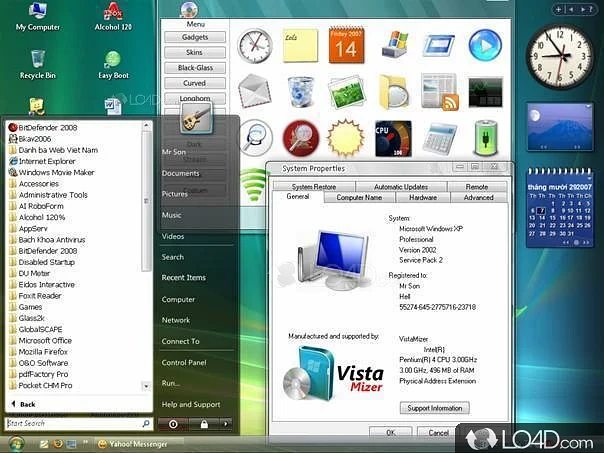The image size is (604, 453).
Task: Click the black performance monitor gadget
Action: [x=485, y=92]
